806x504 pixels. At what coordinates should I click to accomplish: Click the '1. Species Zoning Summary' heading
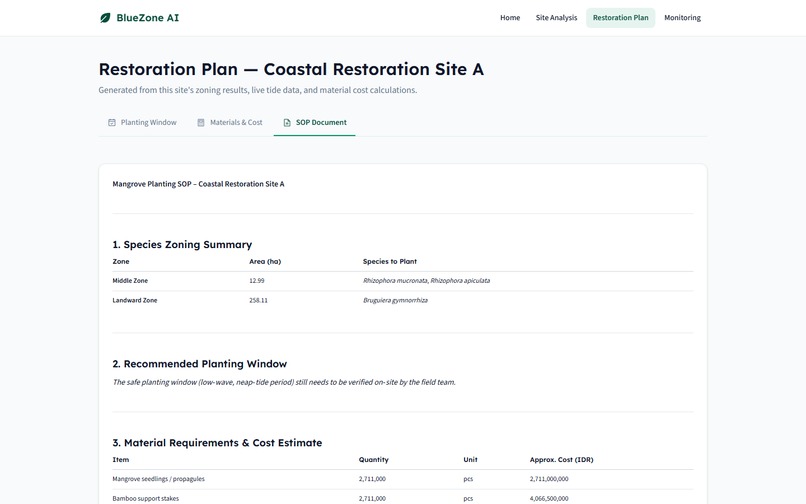tap(182, 244)
